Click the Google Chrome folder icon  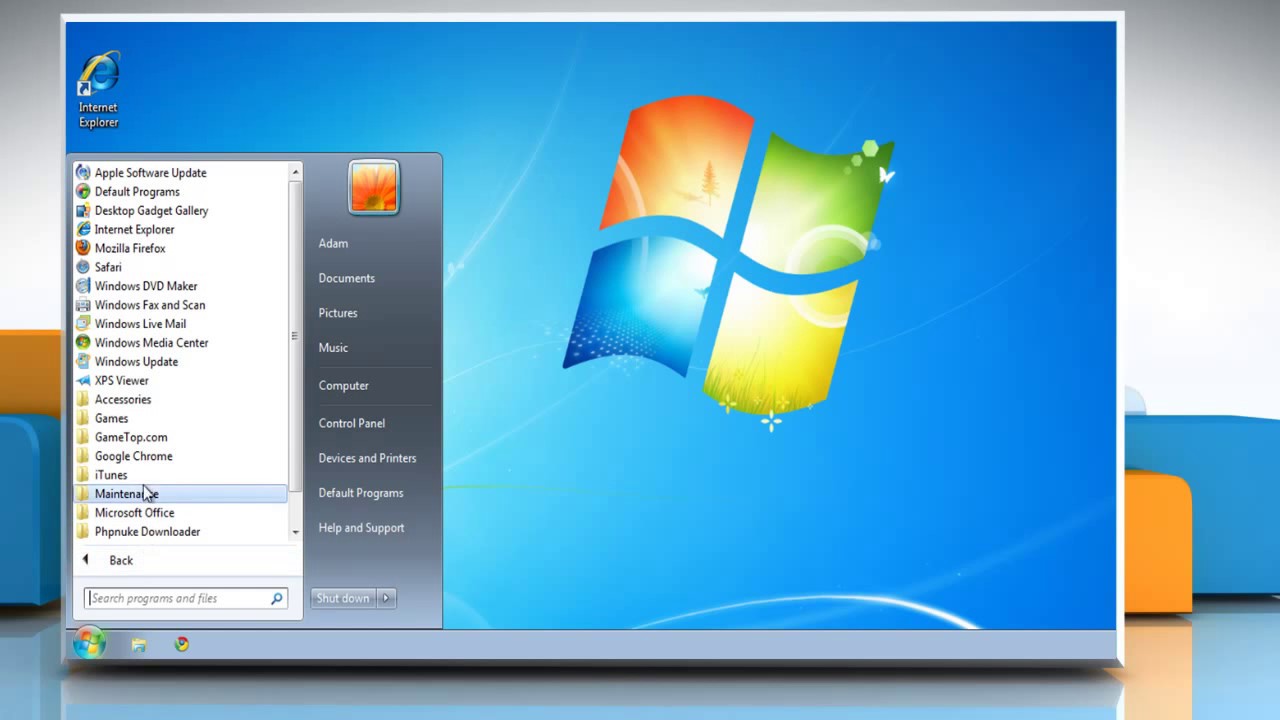click(83, 457)
